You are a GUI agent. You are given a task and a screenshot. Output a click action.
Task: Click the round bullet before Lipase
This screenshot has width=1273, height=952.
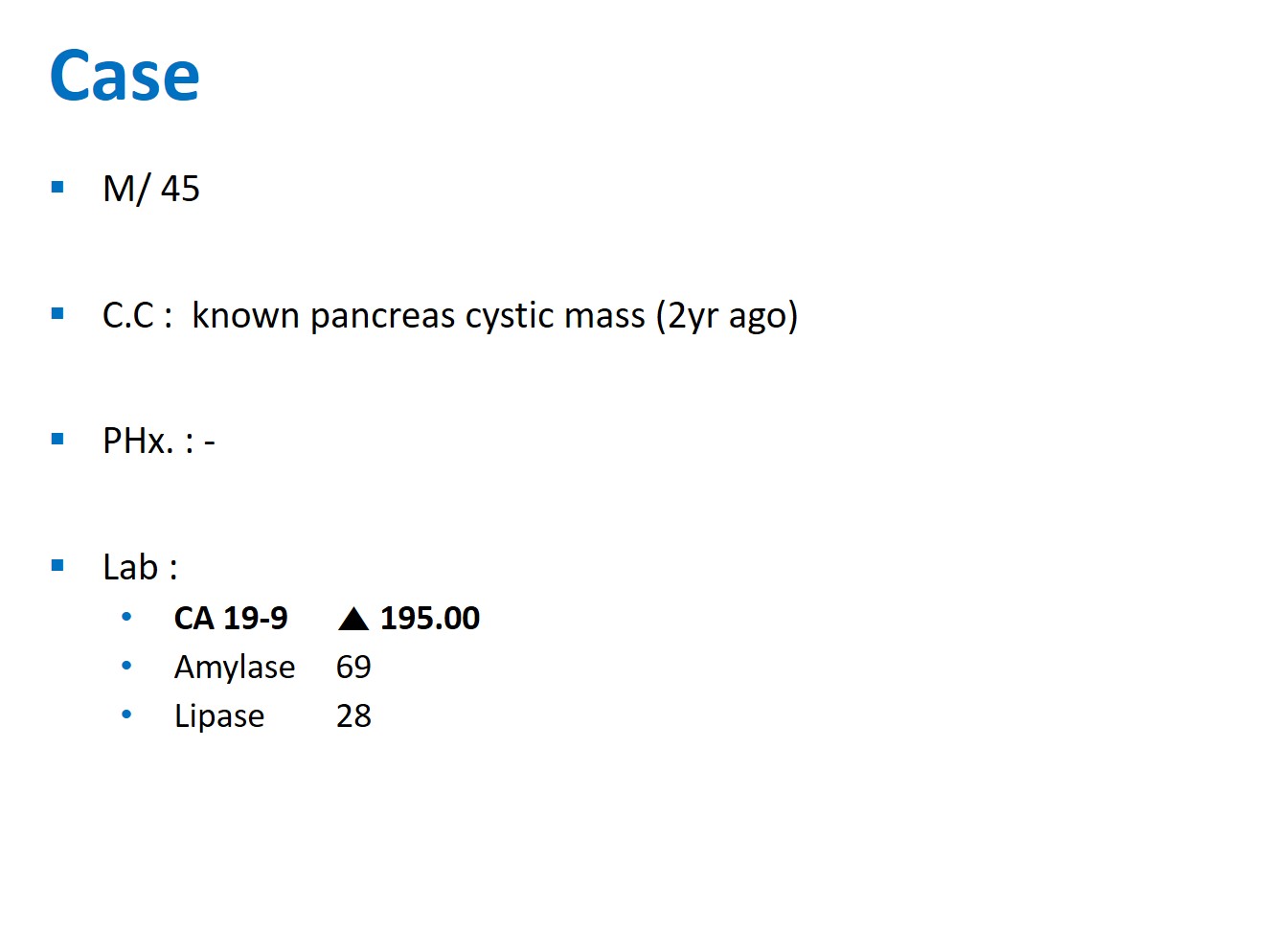point(126,714)
